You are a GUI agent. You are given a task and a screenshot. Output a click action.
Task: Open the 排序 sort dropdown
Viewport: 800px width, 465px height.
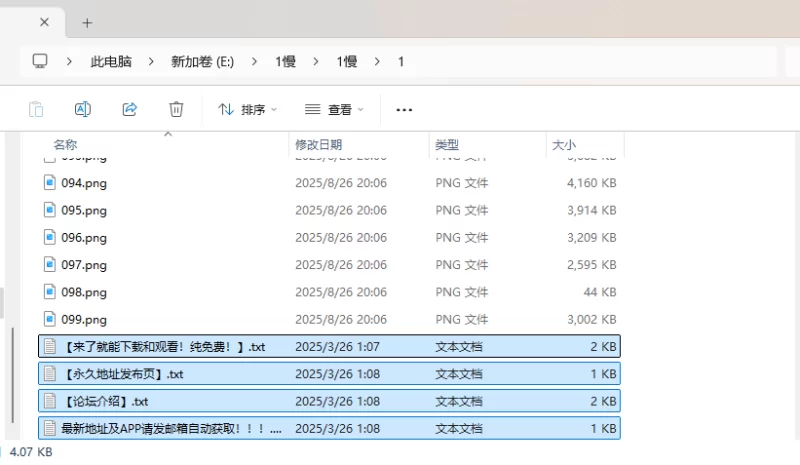pyautogui.click(x=247, y=109)
